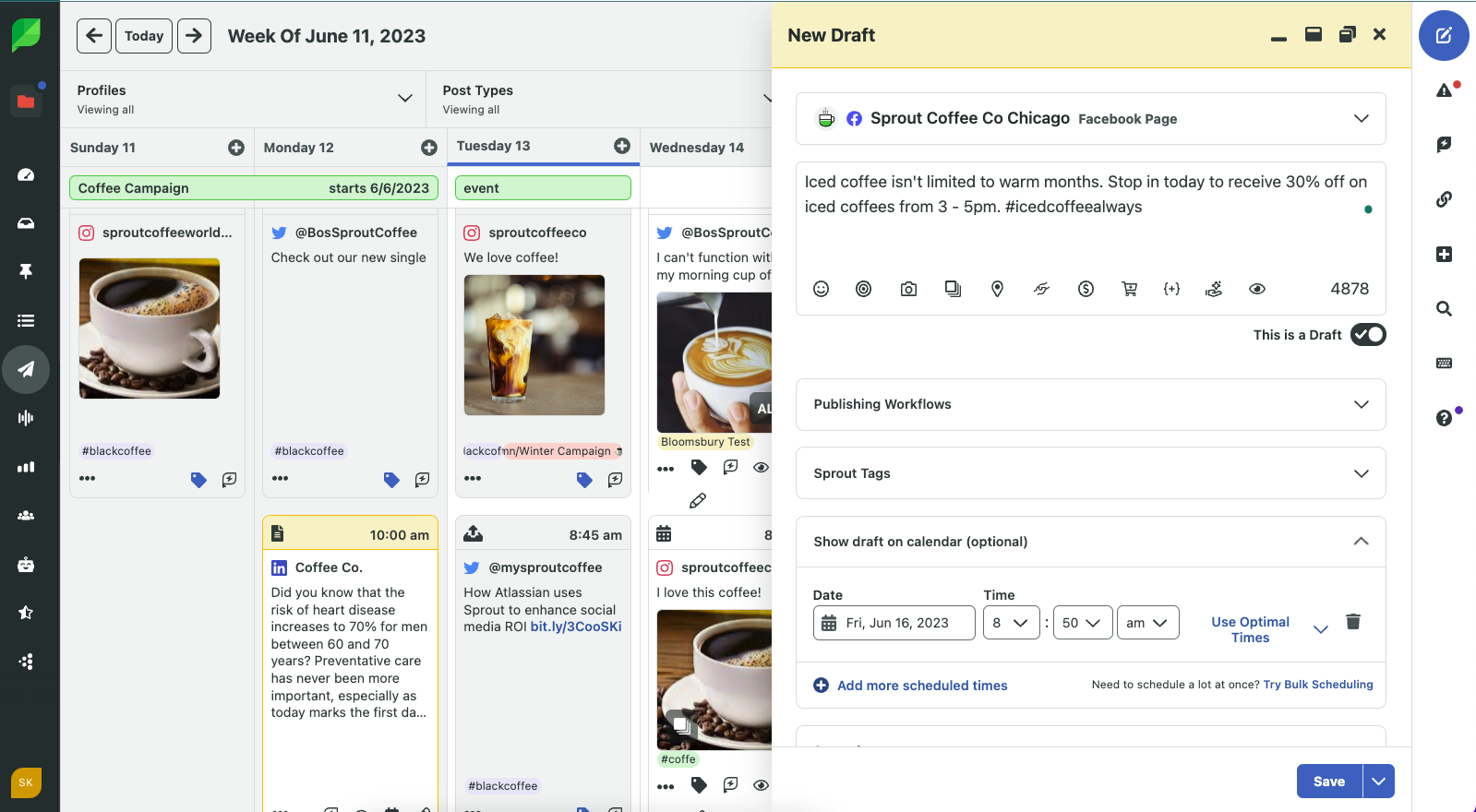Click the emoji picker icon in composer
Screen dimensions: 1476x812
(x=821, y=289)
